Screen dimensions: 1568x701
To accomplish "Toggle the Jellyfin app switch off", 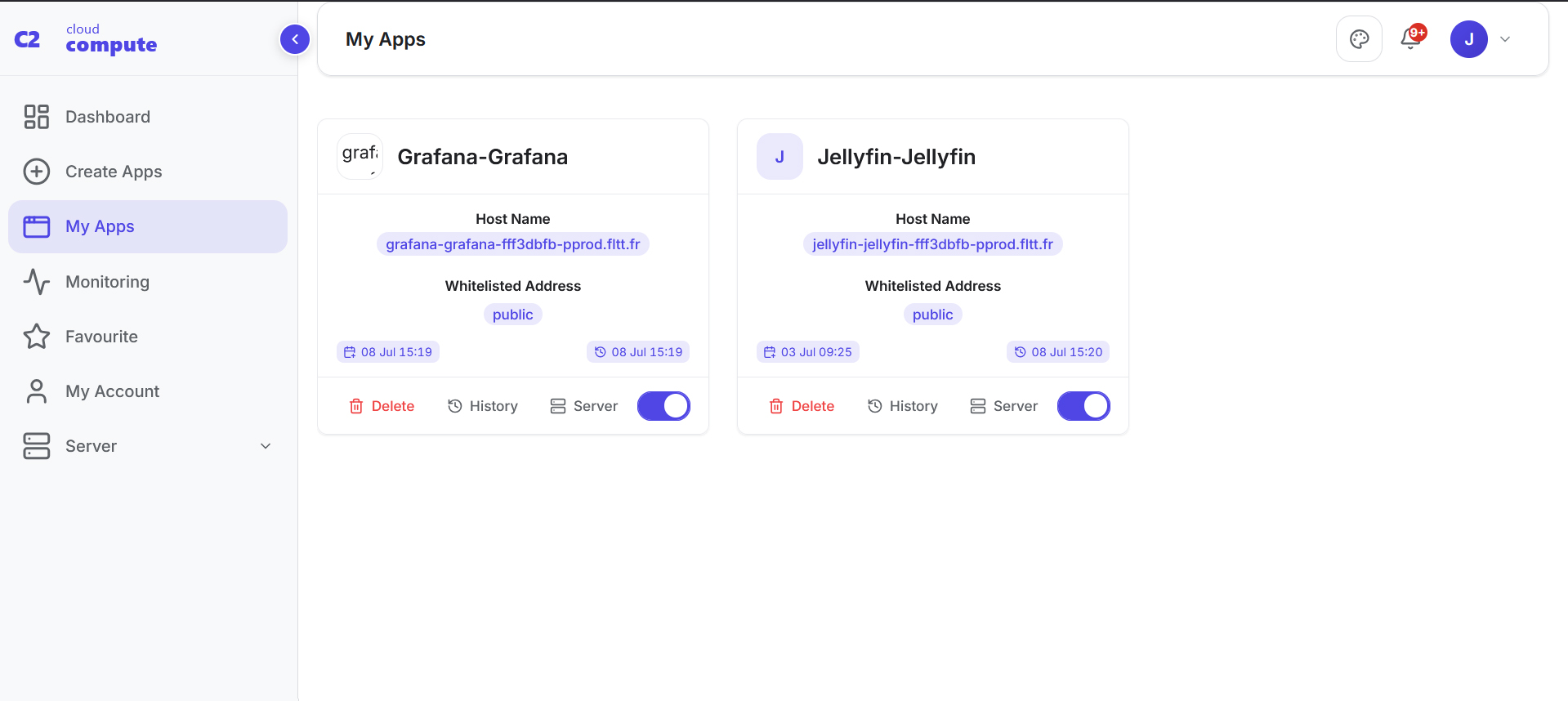I will coord(1083,406).
